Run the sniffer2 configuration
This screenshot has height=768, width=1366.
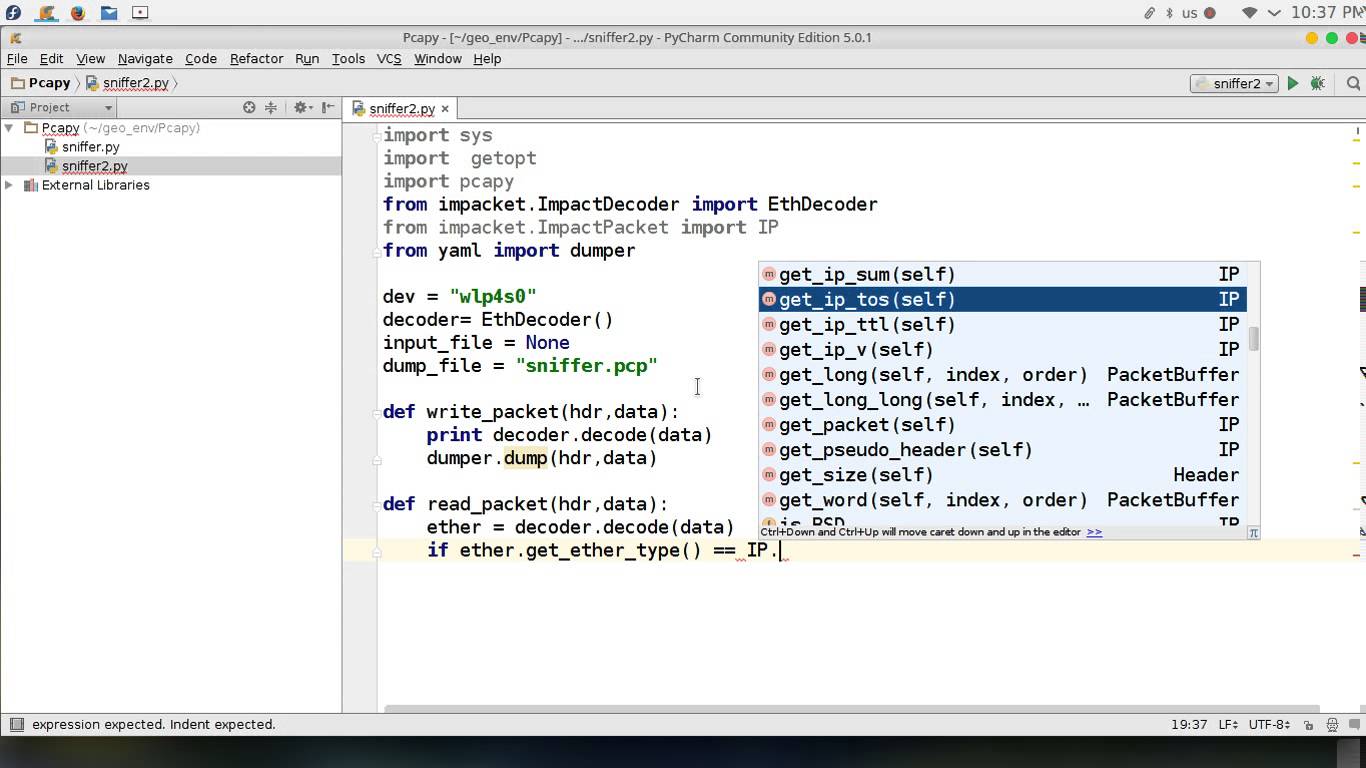tap(1292, 84)
